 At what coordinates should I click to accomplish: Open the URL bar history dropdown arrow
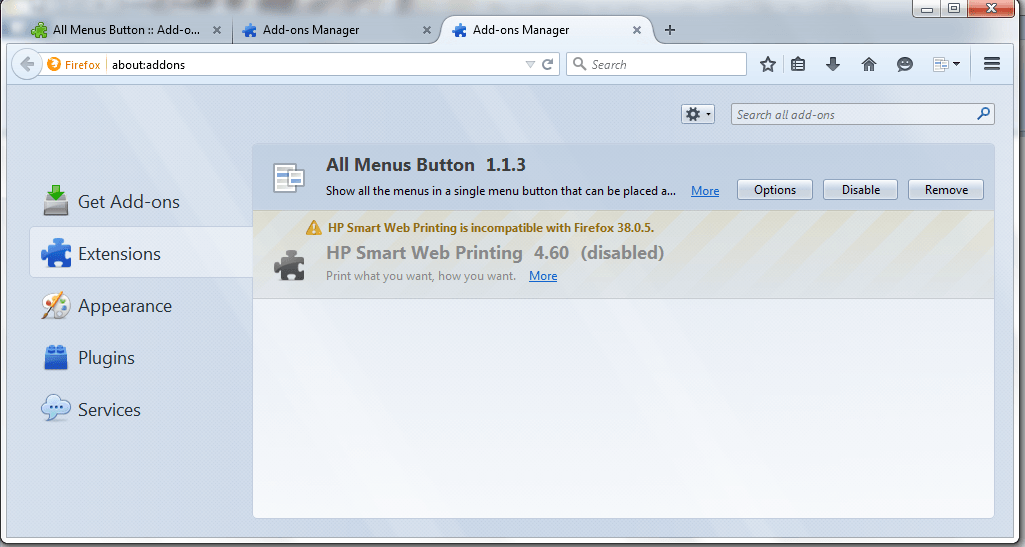[530, 64]
